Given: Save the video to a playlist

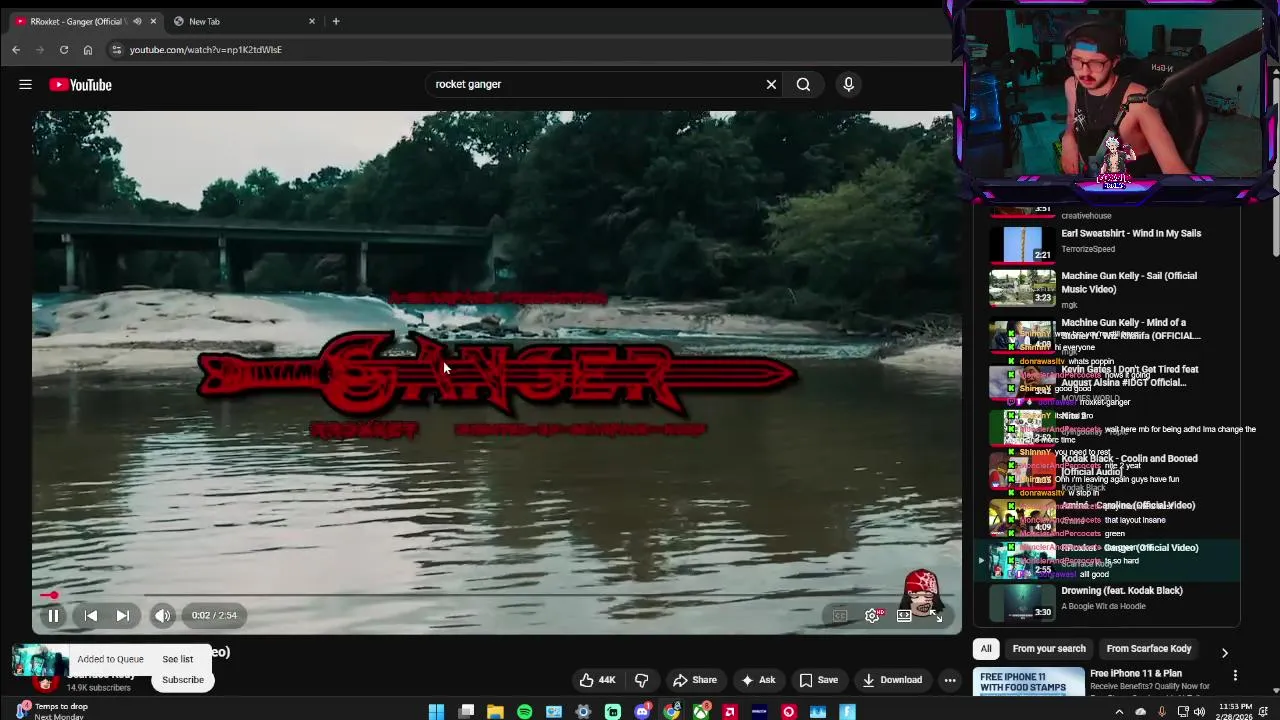Looking at the screenshot, I should click(x=818, y=680).
